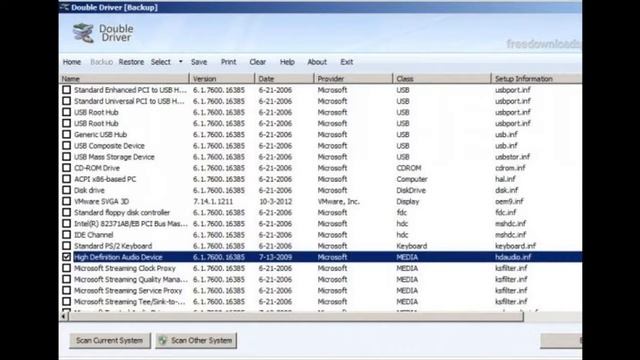Screen dimensions: 640x360
Task: Click the Scan Current System button
Action: click(x=109, y=340)
